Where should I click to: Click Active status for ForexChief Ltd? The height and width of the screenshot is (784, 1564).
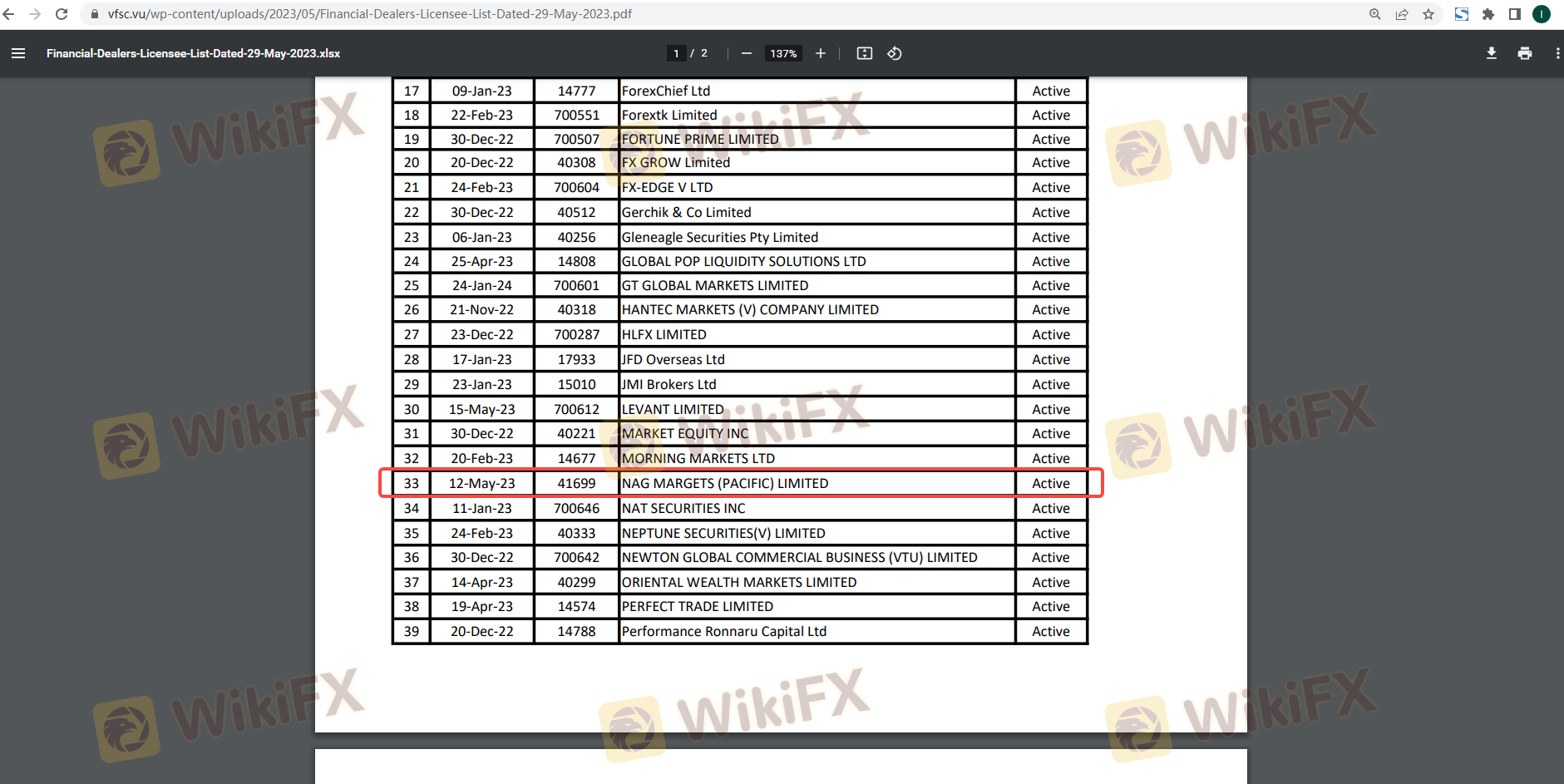point(1051,91)
